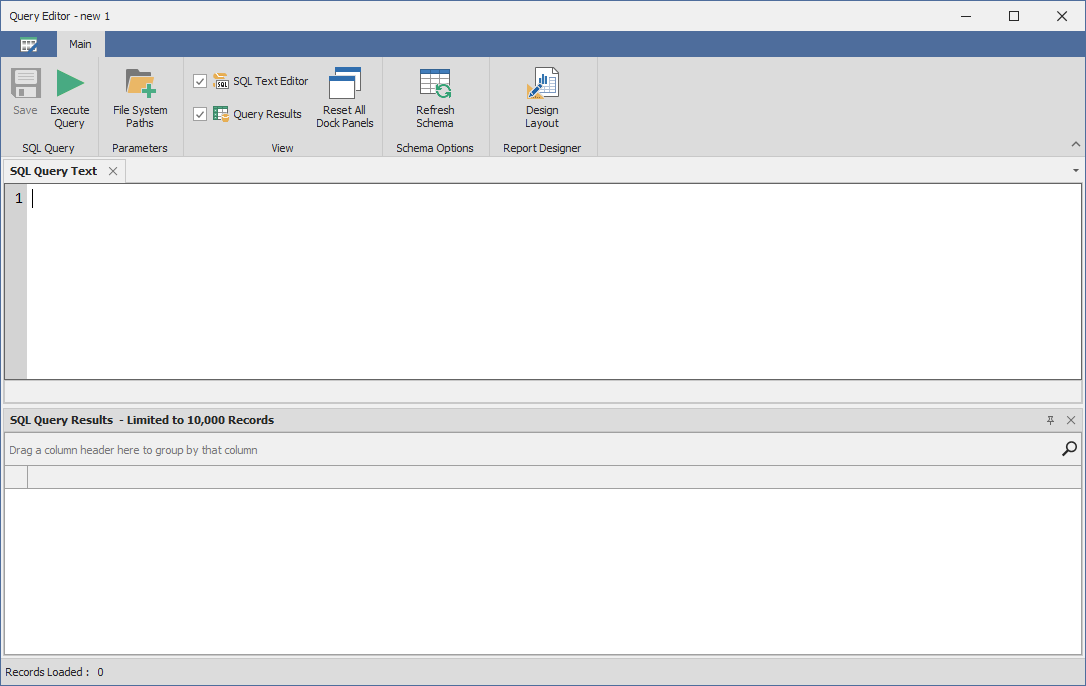Toggle the pin on SQL Query Results panel
Viewport: 1086px width, 686px height.
click(1050, 420)
